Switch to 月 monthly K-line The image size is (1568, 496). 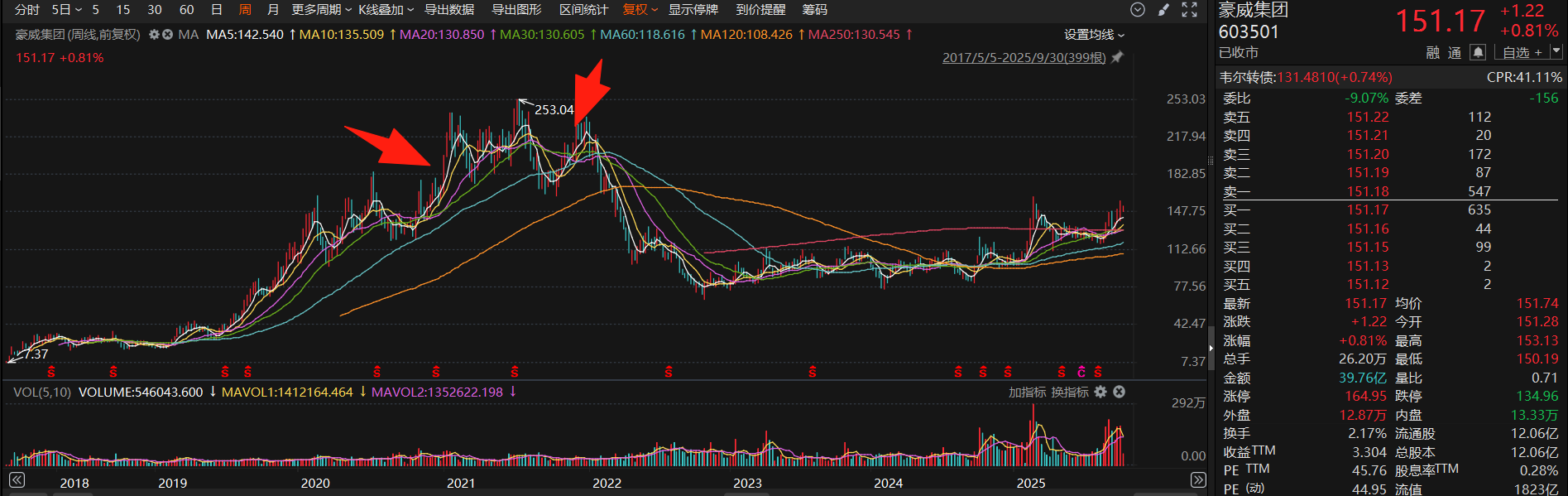click(273, 10)
